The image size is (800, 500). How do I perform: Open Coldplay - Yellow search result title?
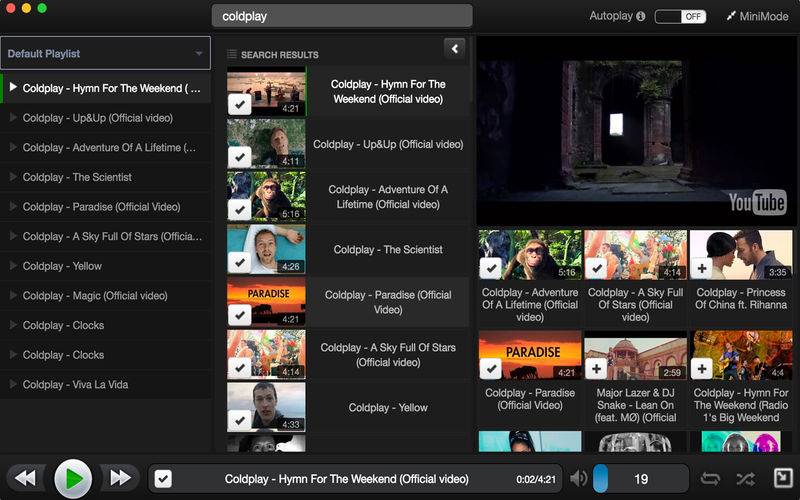click(388, 408)
